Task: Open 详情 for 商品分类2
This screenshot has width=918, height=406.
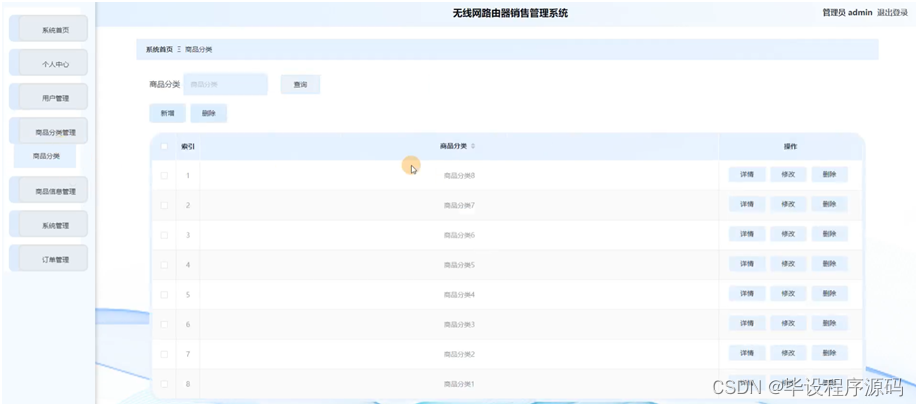Action: coord(747,353)
